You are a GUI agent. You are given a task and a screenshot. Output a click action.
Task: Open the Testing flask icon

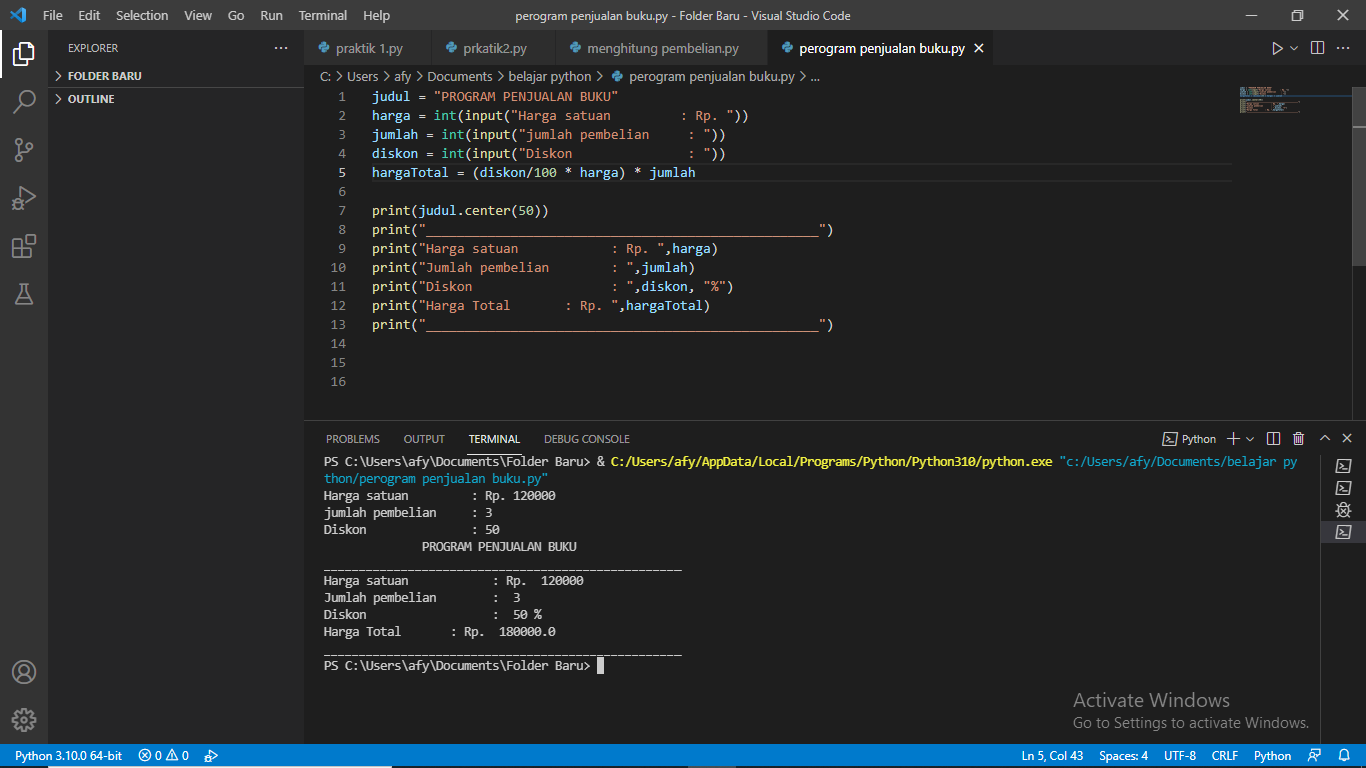tap(24, 294)
